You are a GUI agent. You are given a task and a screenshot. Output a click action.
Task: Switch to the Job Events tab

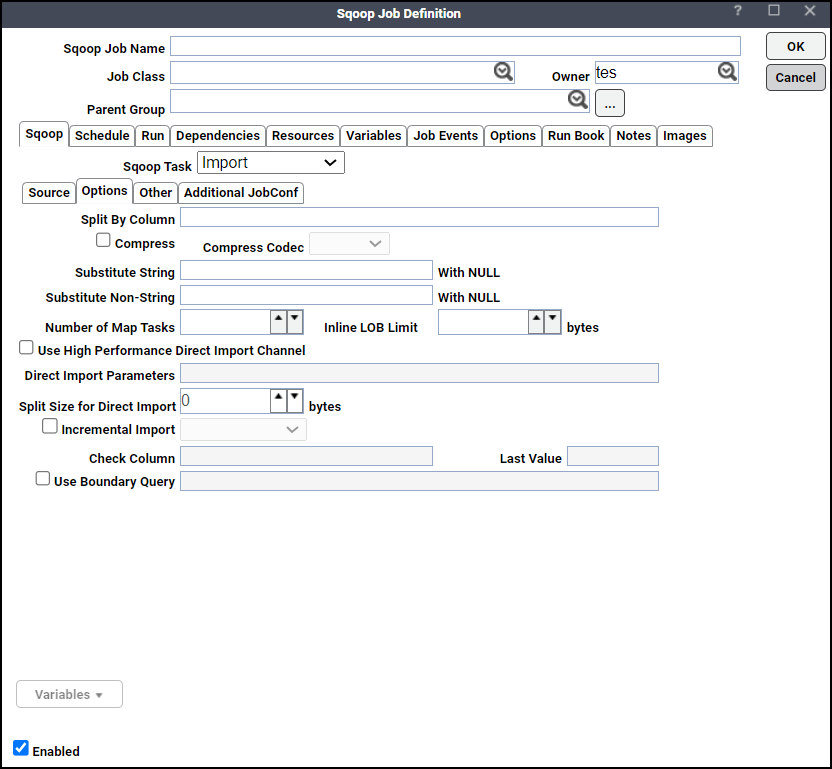[446, 136]
